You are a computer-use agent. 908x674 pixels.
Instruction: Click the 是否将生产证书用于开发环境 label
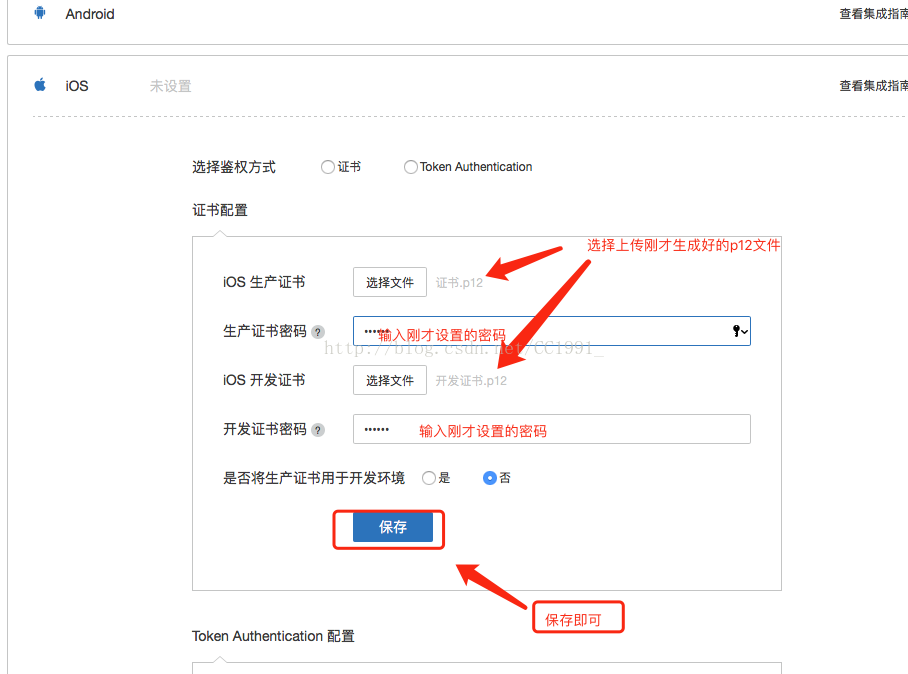314,478
